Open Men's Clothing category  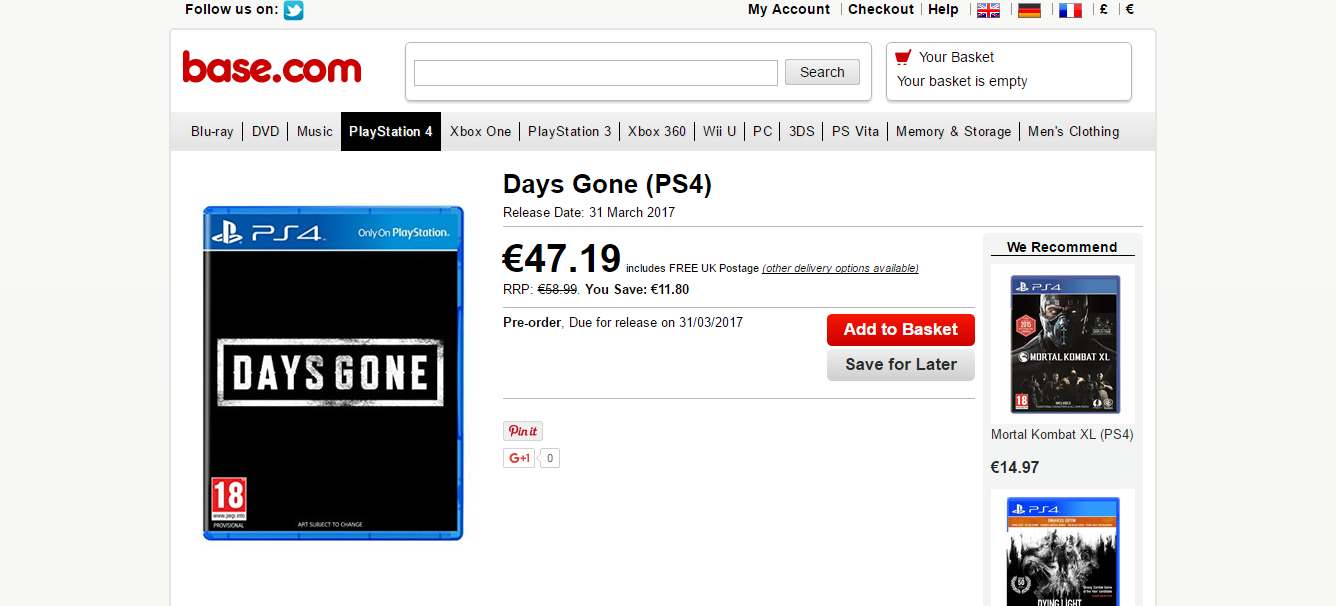[1073, 131]
